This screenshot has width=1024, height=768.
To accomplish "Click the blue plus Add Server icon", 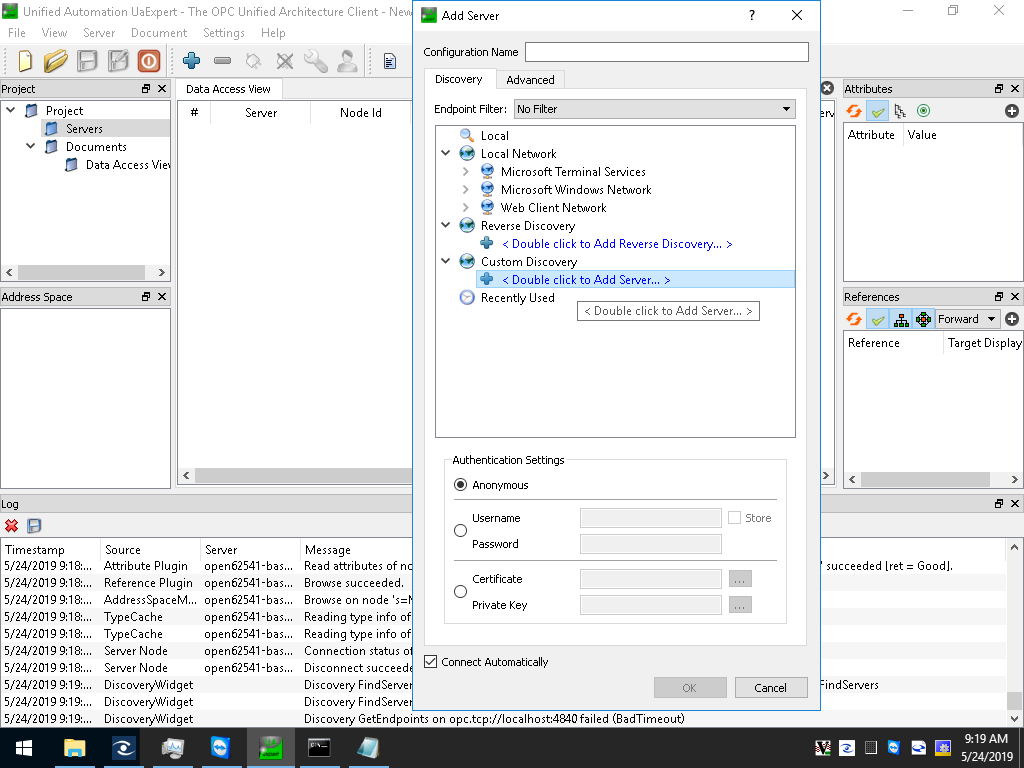I will click(191, 61).
